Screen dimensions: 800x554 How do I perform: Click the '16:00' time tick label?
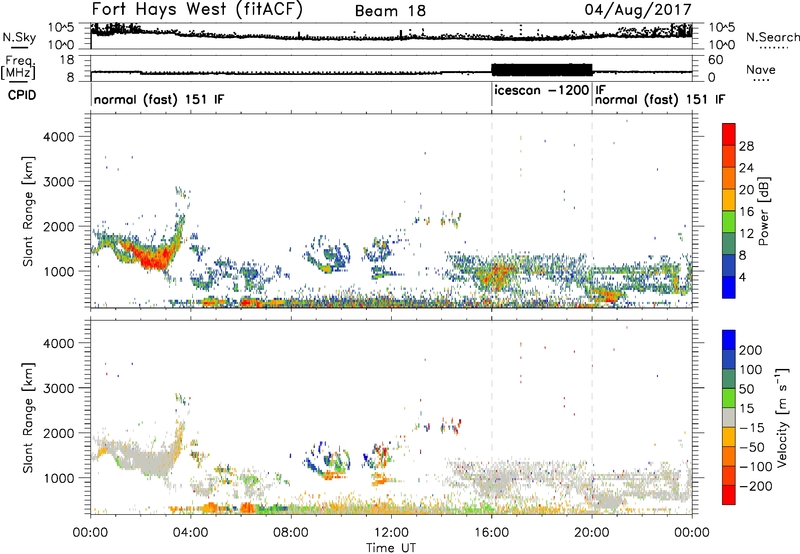pyautogui.click(x=491, y=533)
